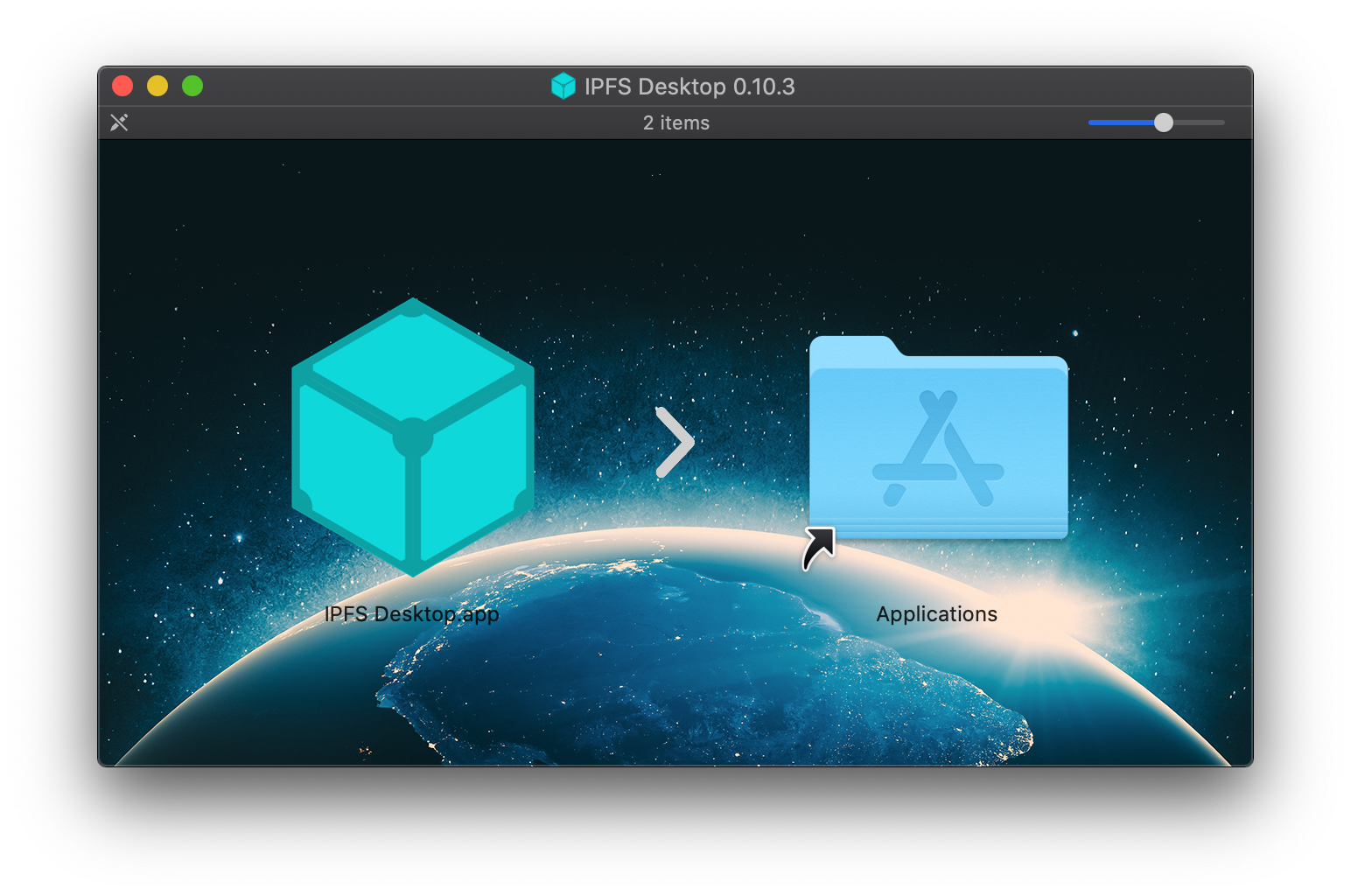
Task: Click the small IPFS cube in the title bar
Action: pos(564,86)
